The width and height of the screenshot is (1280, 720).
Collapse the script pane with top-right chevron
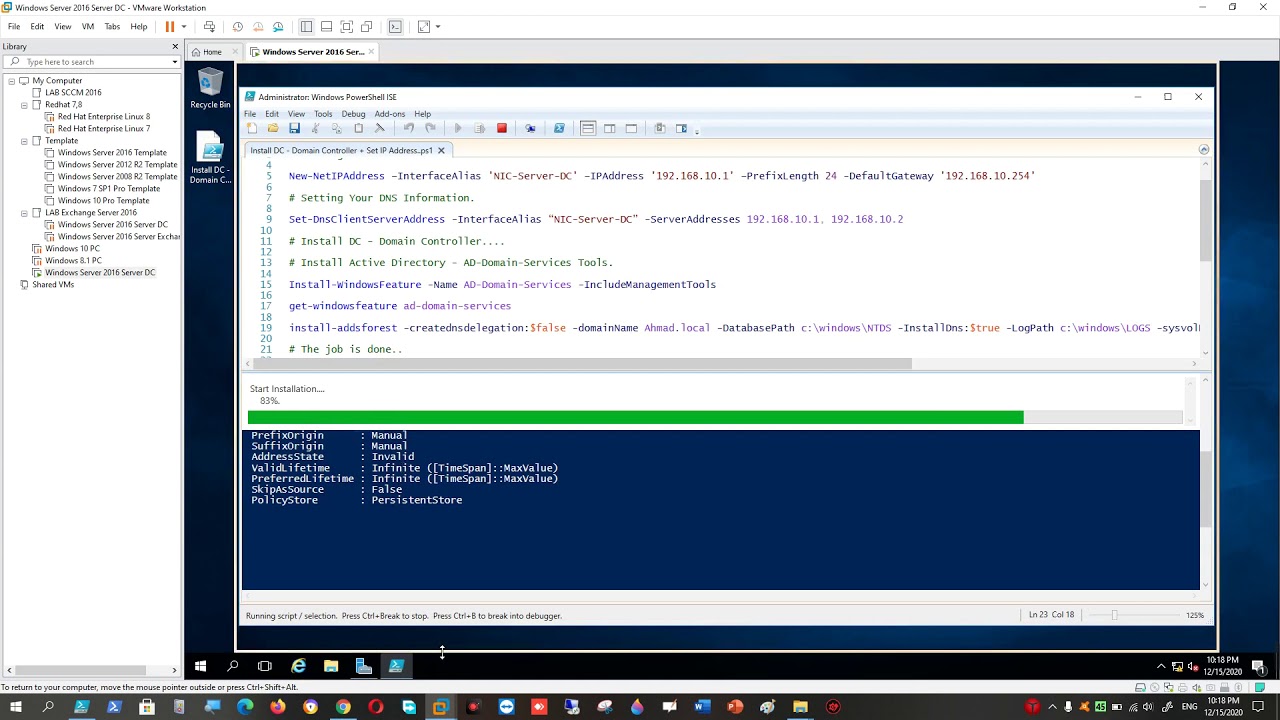[x=1204, y=150]
